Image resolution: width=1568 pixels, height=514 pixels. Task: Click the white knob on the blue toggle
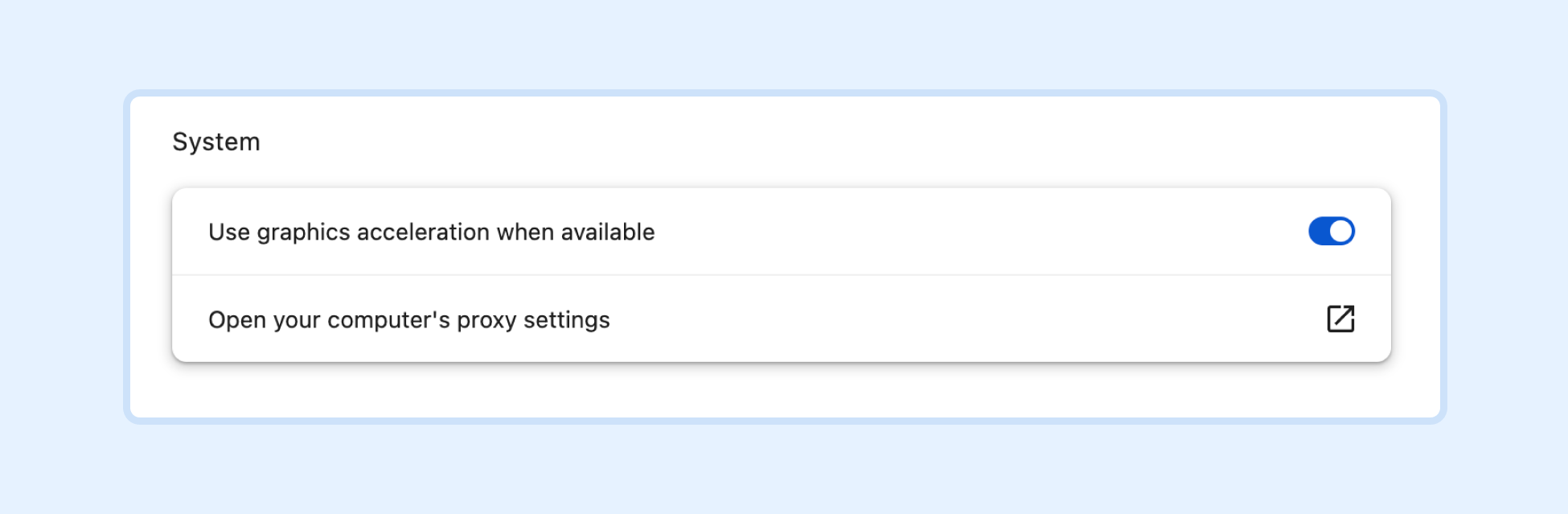1340,232
